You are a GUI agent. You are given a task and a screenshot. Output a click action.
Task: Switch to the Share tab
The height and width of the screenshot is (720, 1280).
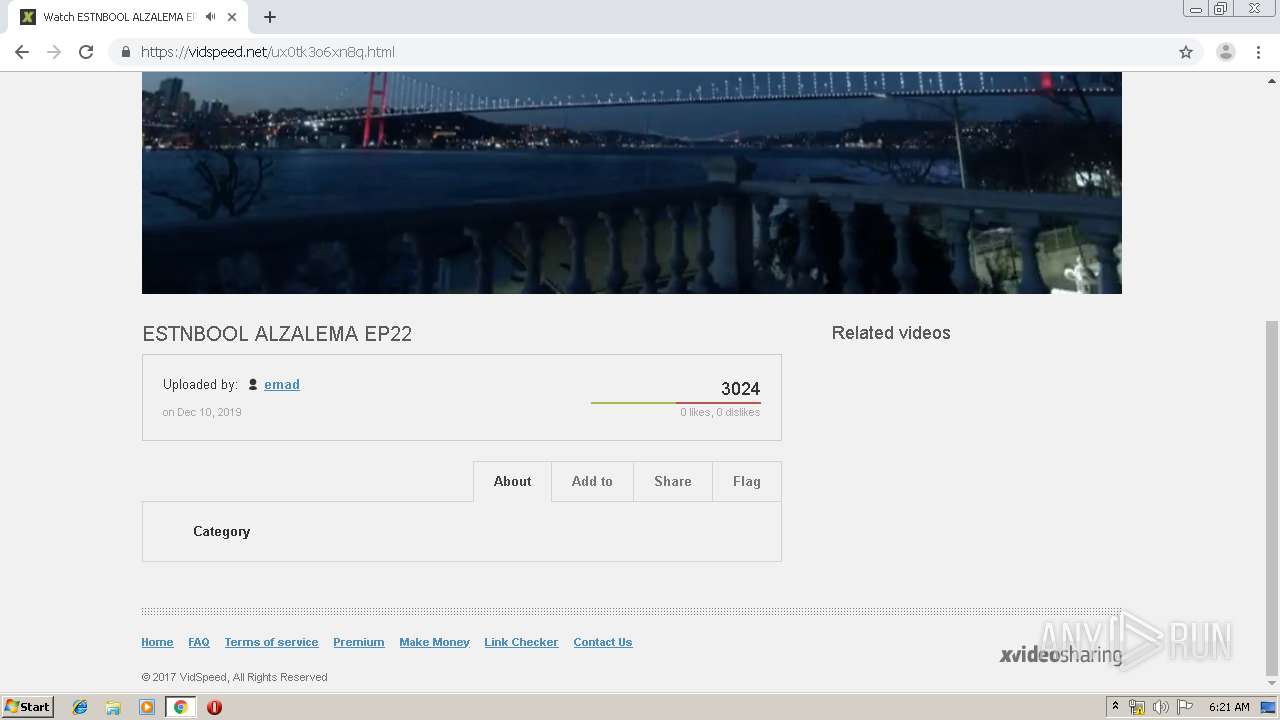[673, 481]
